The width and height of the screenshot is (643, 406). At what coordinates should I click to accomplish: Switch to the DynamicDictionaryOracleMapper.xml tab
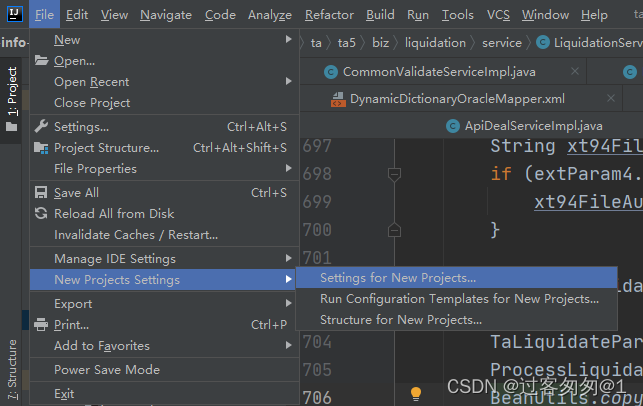pyautogui.click(x=457, y=99)
